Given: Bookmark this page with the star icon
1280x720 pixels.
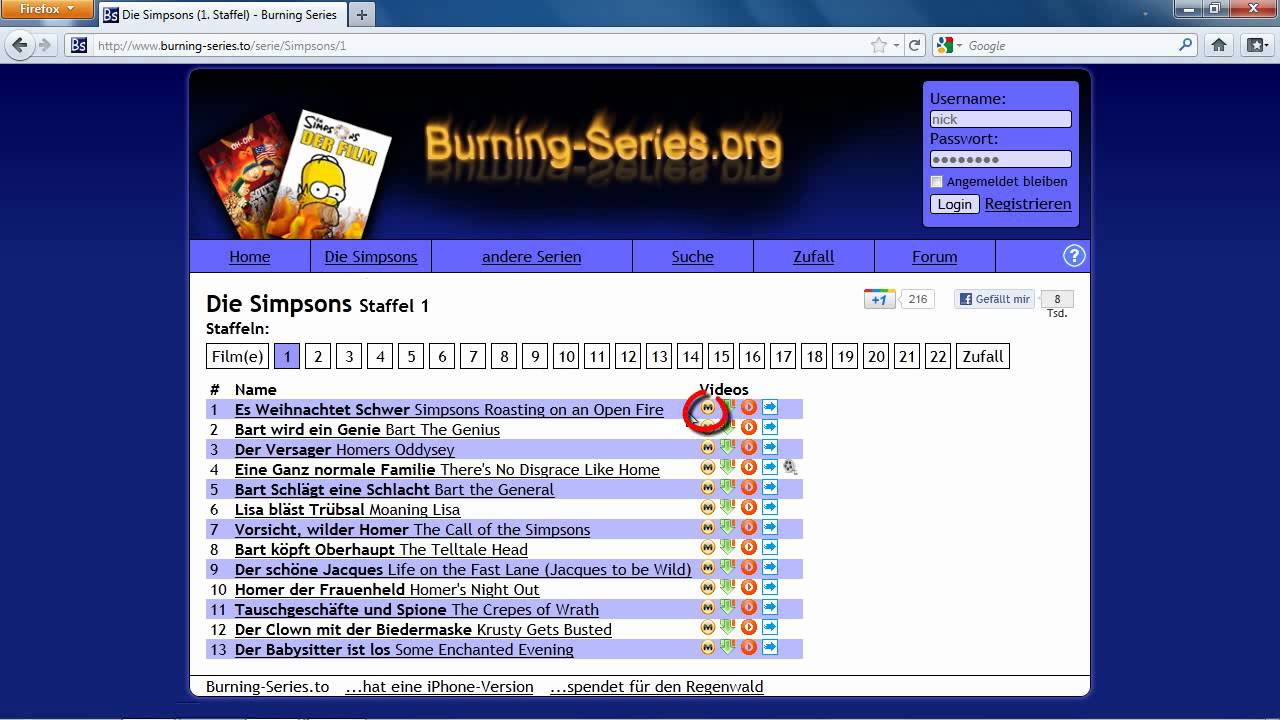Looking at the screenshot, I should click(879, 45).
